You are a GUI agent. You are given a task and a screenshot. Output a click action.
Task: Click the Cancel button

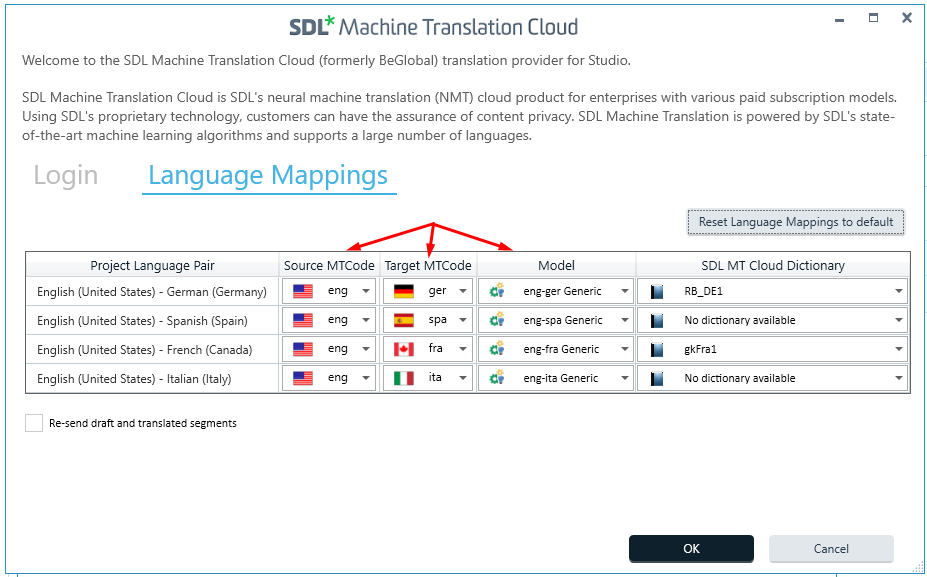click(831, 549)
